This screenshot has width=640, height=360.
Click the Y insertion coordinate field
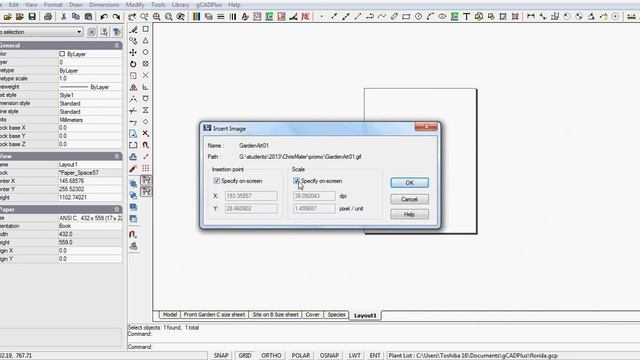(x=251, y=209)
